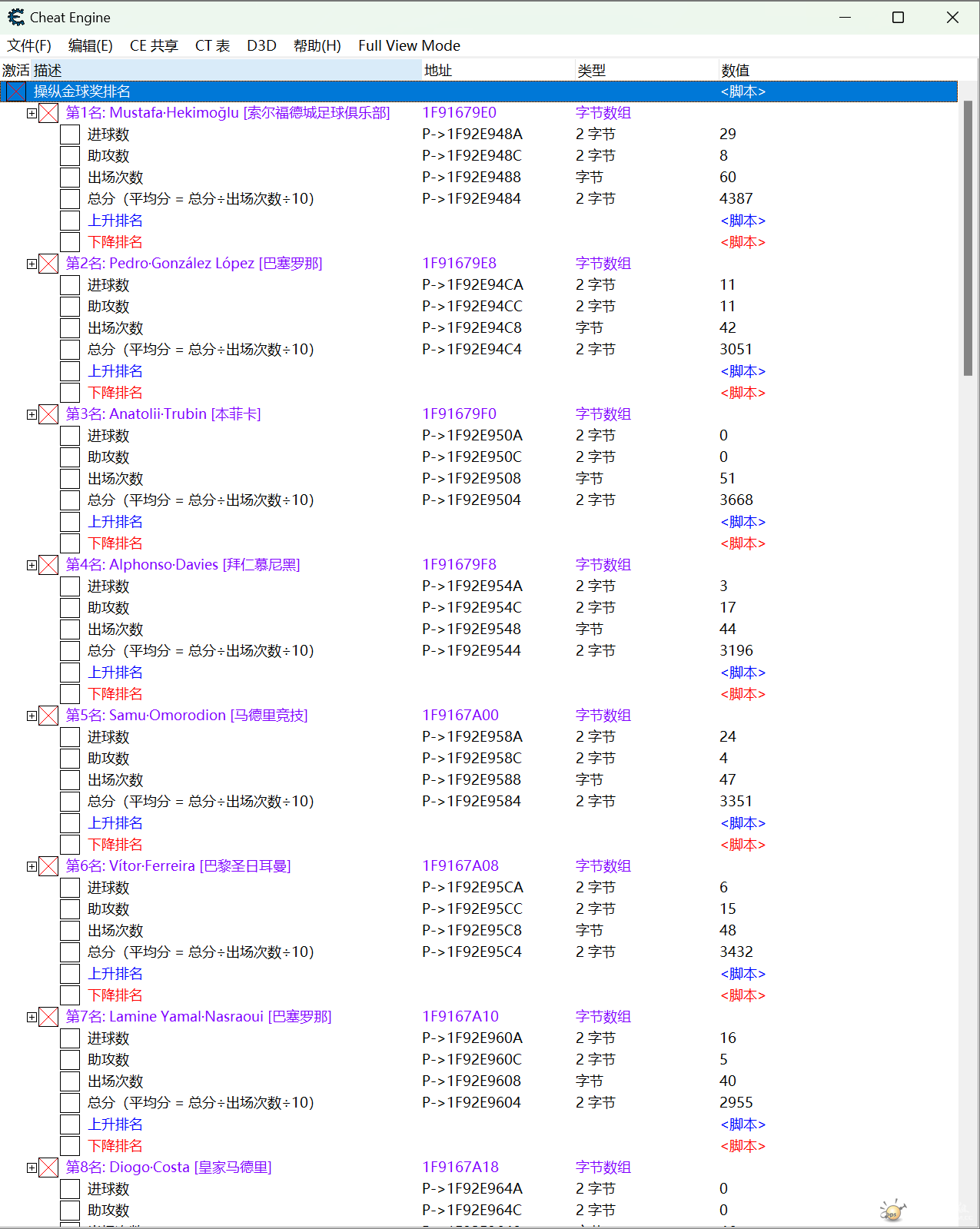This screenshot has width=980, height=1229.
Task: Select 第6名: Vítor Ferreira entry label
Action: pyautogui.click(x=178, y=866)
